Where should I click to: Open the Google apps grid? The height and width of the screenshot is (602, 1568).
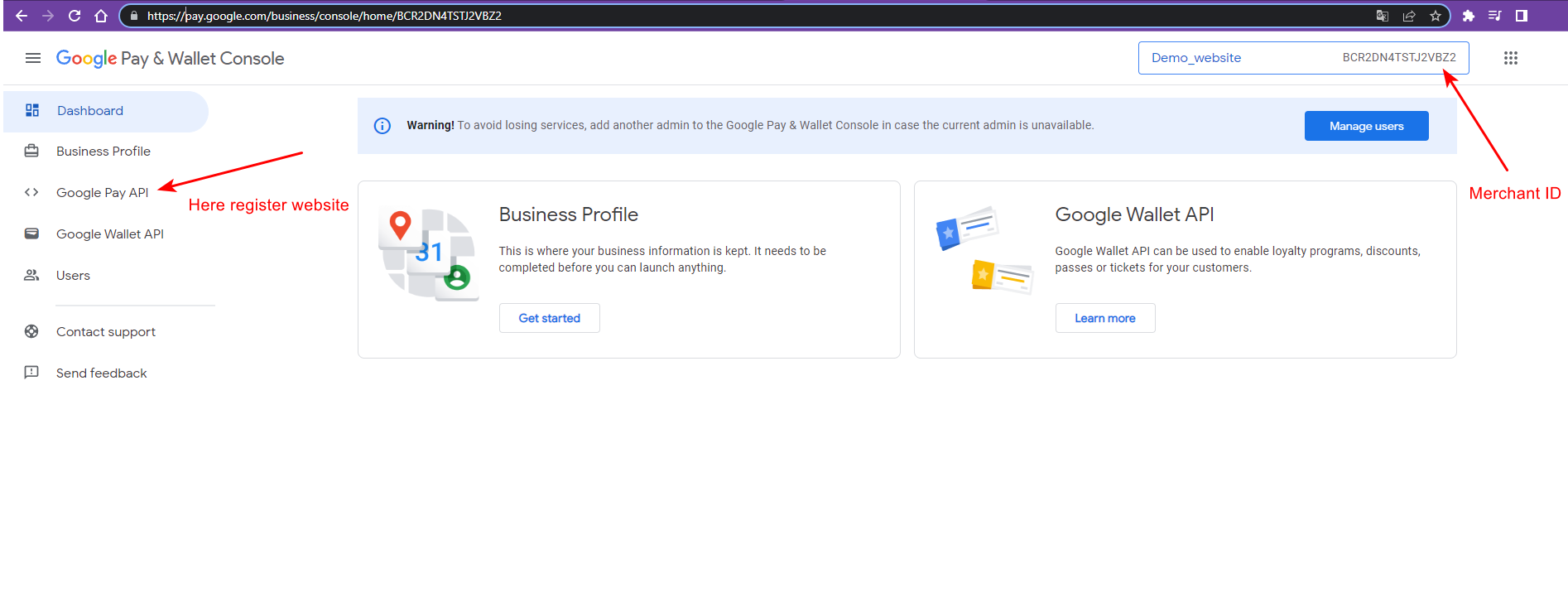point(1510,58)
